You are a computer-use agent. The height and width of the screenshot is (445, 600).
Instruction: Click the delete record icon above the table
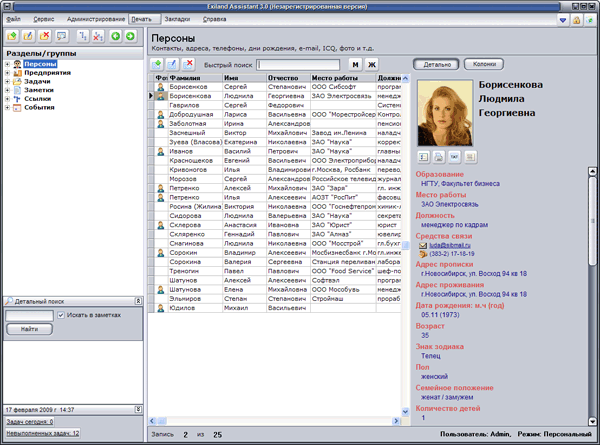pos(188,65)
